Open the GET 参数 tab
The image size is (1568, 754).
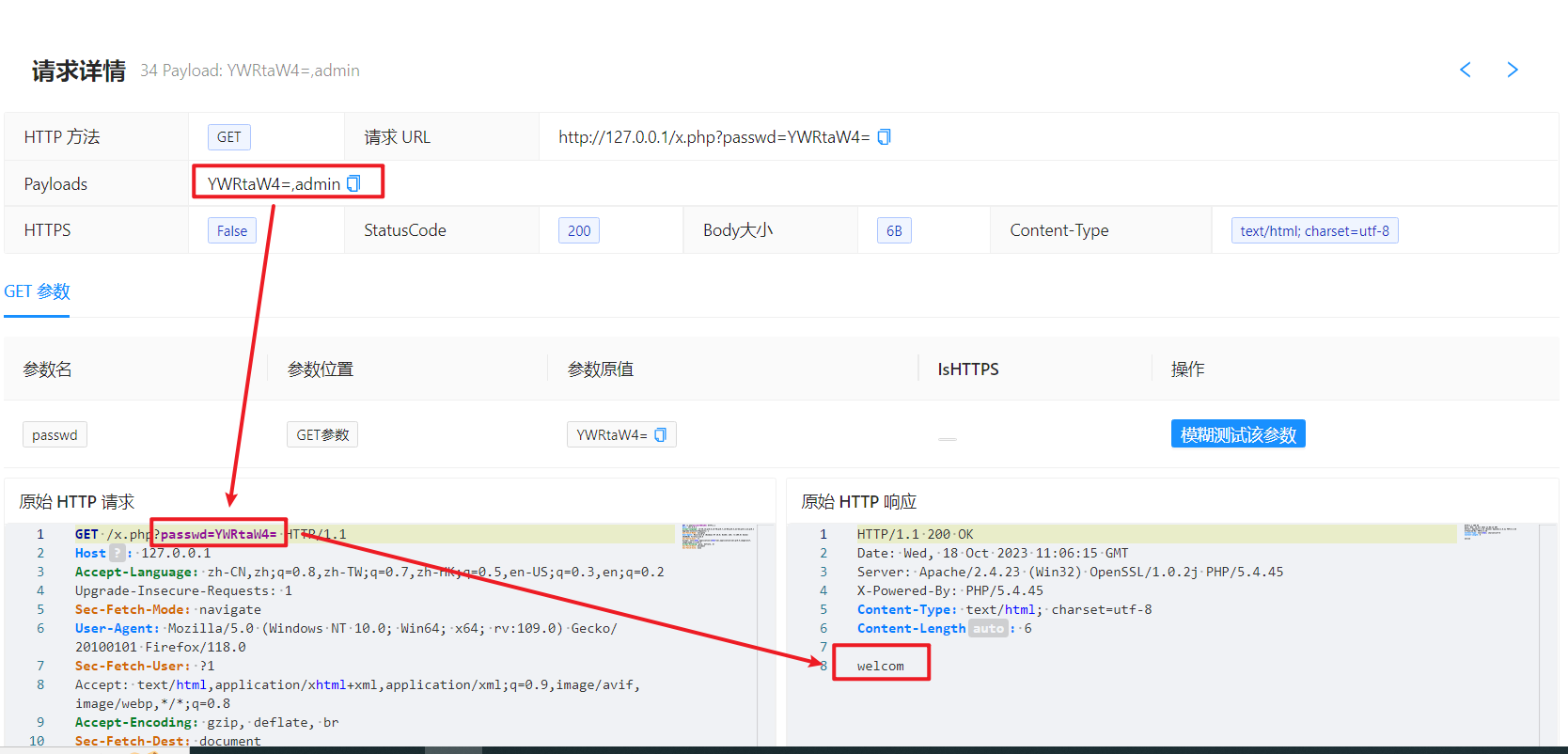tap(37, 291)
